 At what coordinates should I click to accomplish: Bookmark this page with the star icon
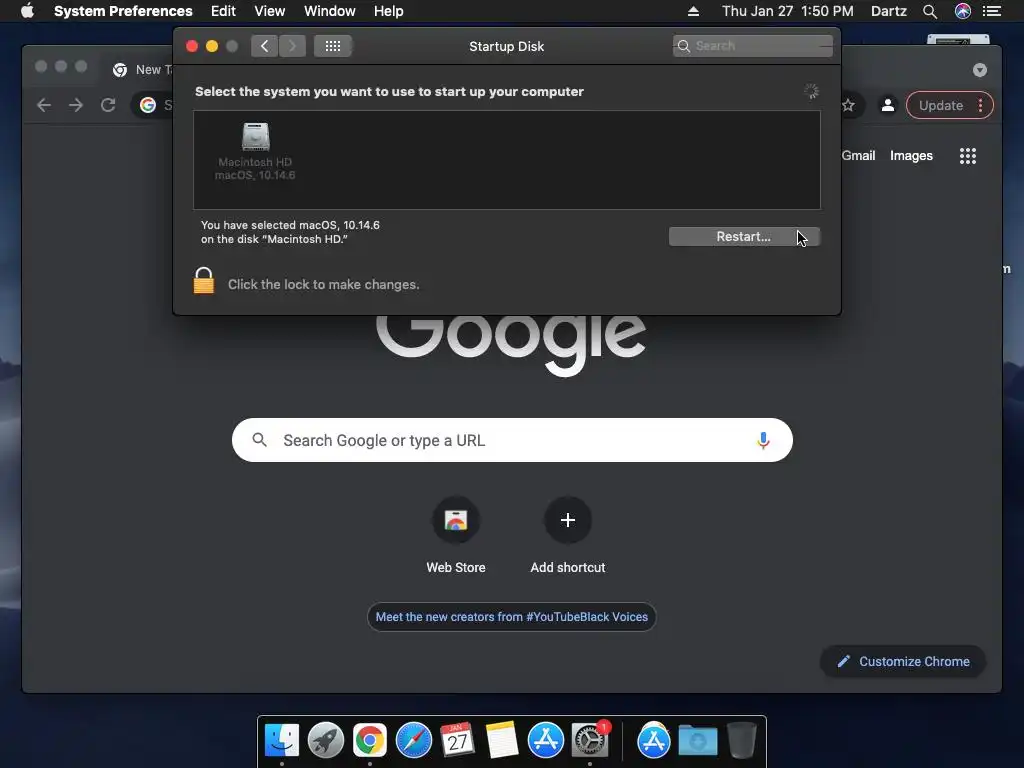point(848,105)
